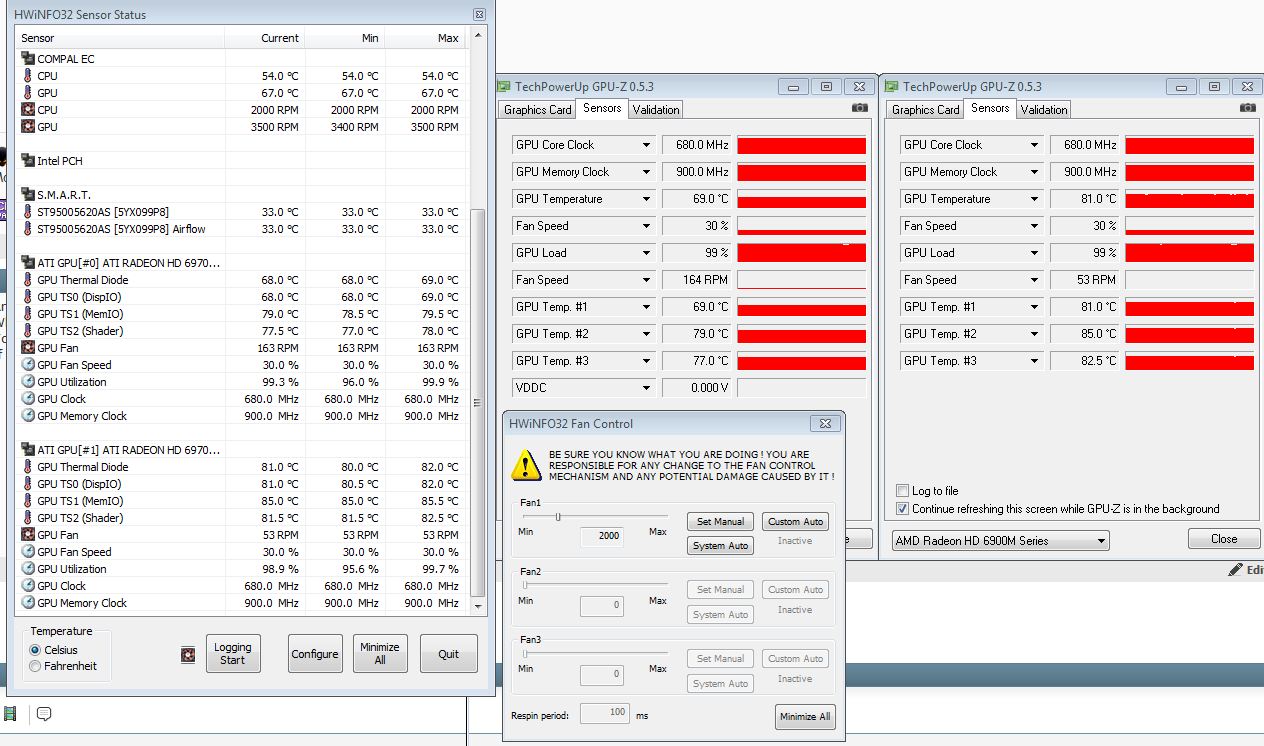Click the ATI GPU[#1] group icon

(x=28, y=450)
